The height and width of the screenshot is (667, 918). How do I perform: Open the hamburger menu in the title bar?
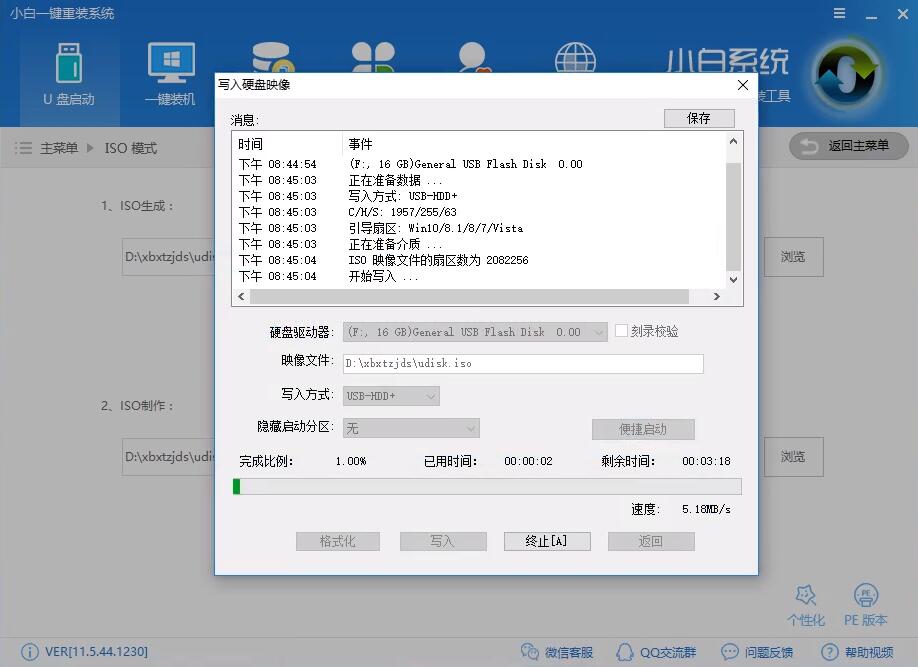coord(839,13)
